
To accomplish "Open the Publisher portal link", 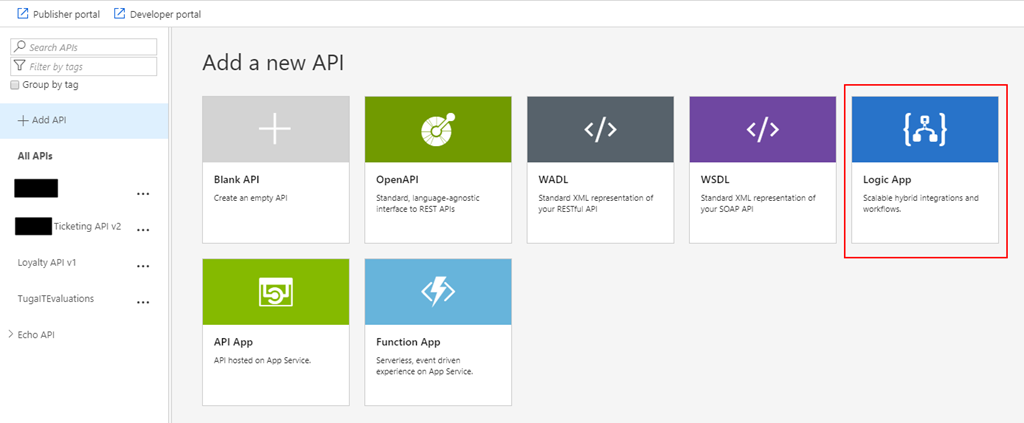I will tap(66, 14).
